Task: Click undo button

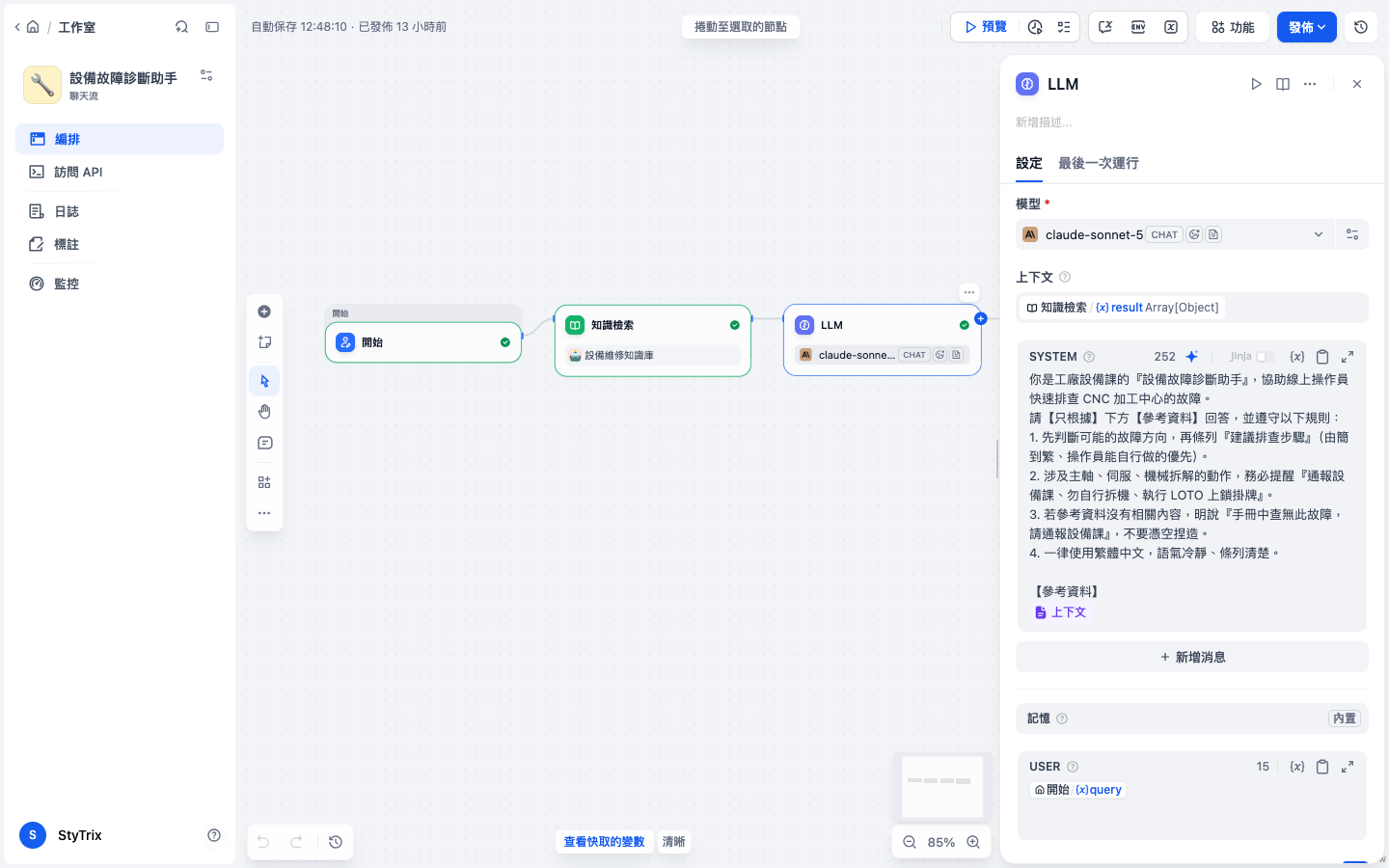Action: tap(263, 842)
